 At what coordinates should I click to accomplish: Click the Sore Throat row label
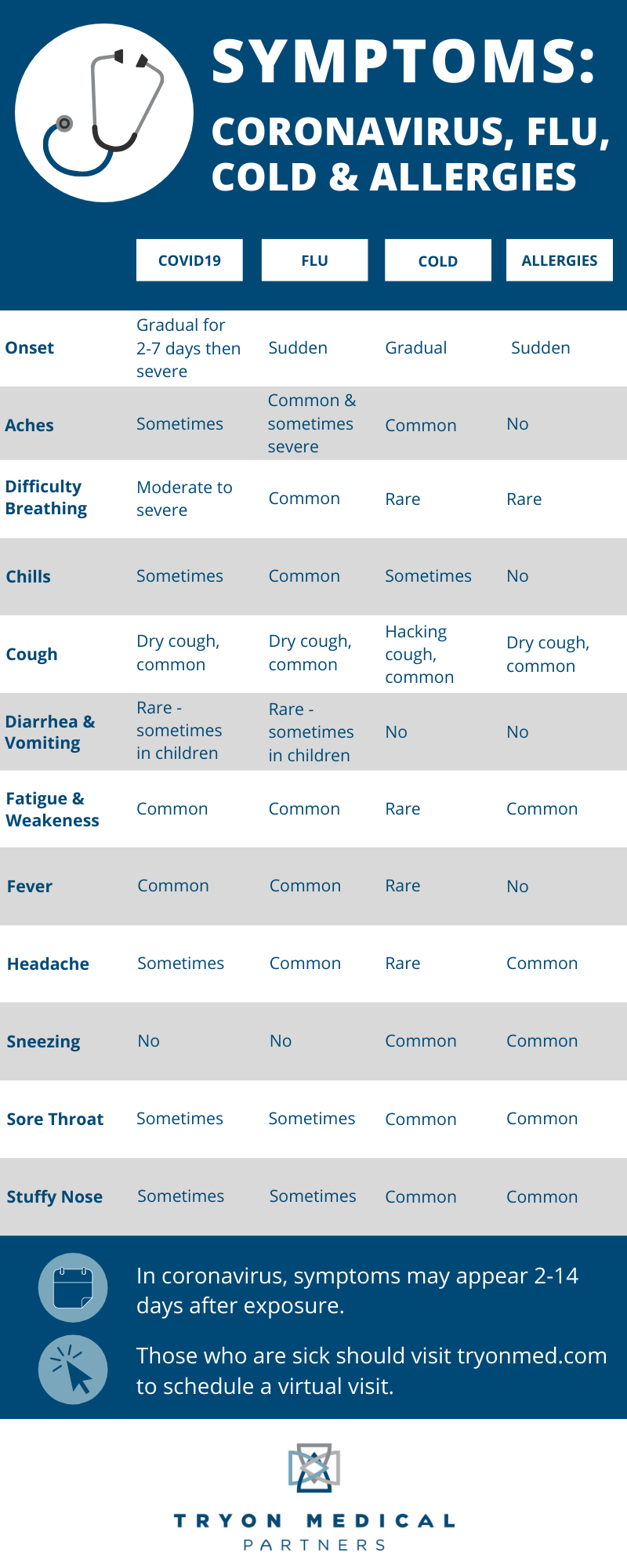55,1119
